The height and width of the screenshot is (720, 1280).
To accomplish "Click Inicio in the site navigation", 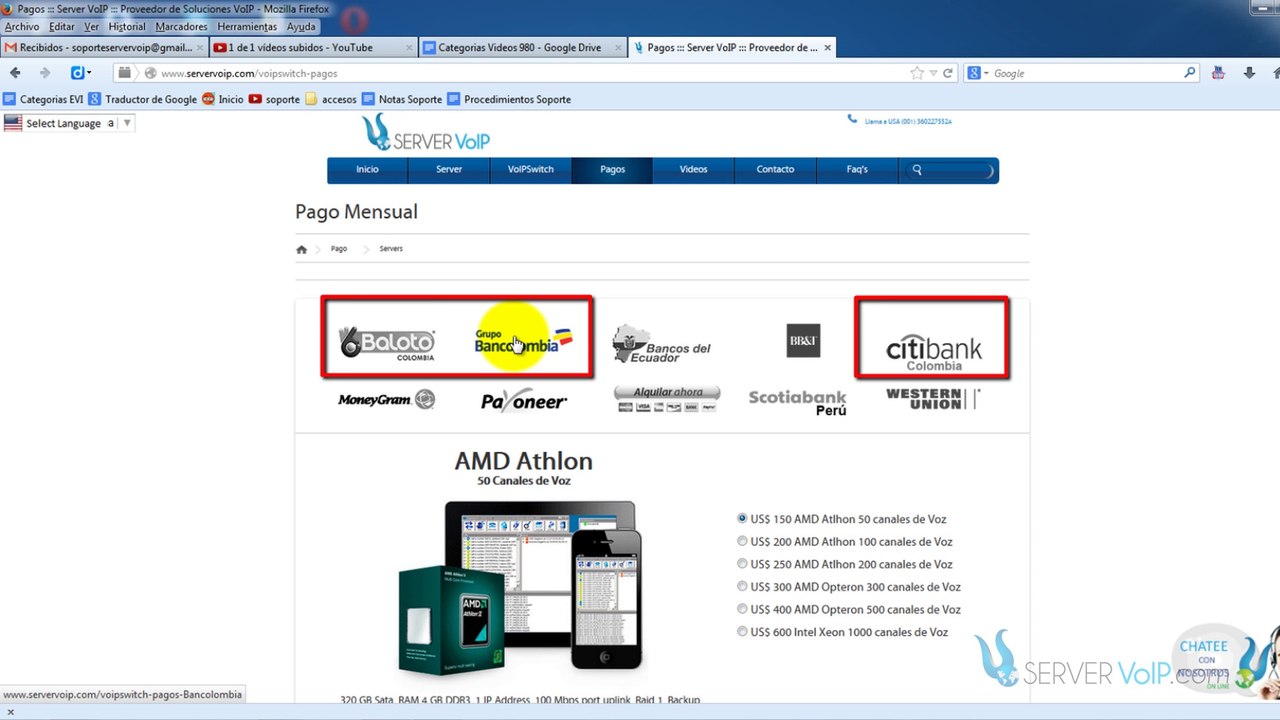I will click(367, 170).
